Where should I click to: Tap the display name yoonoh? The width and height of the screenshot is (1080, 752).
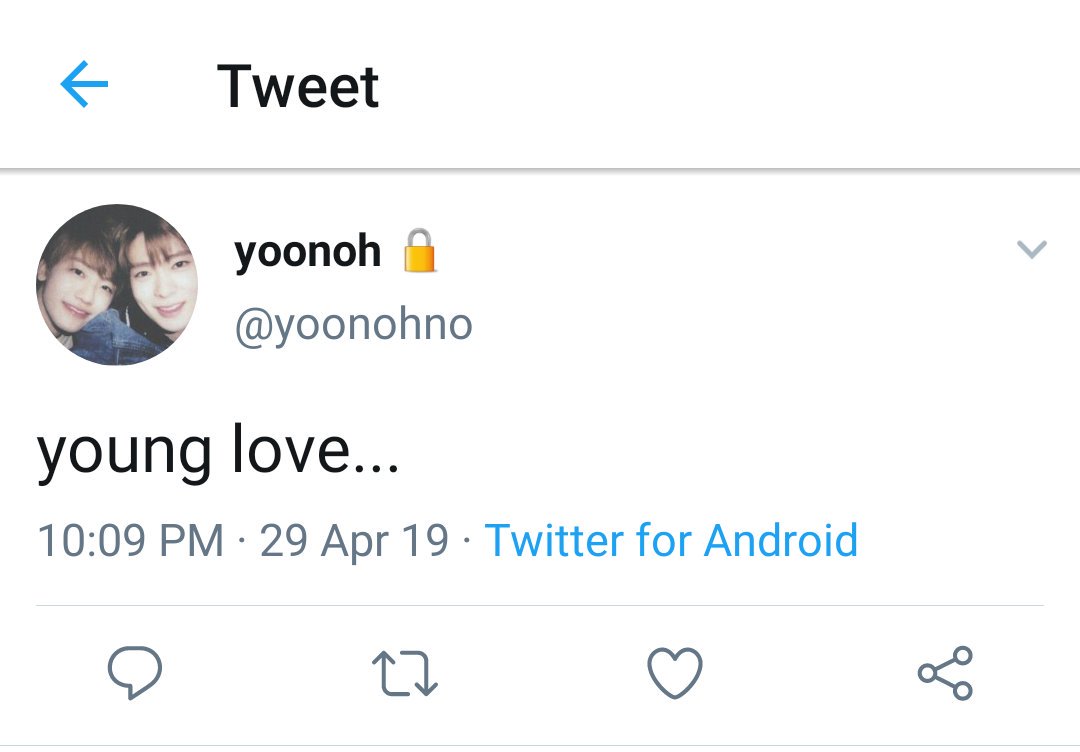[x=307, y=252]
